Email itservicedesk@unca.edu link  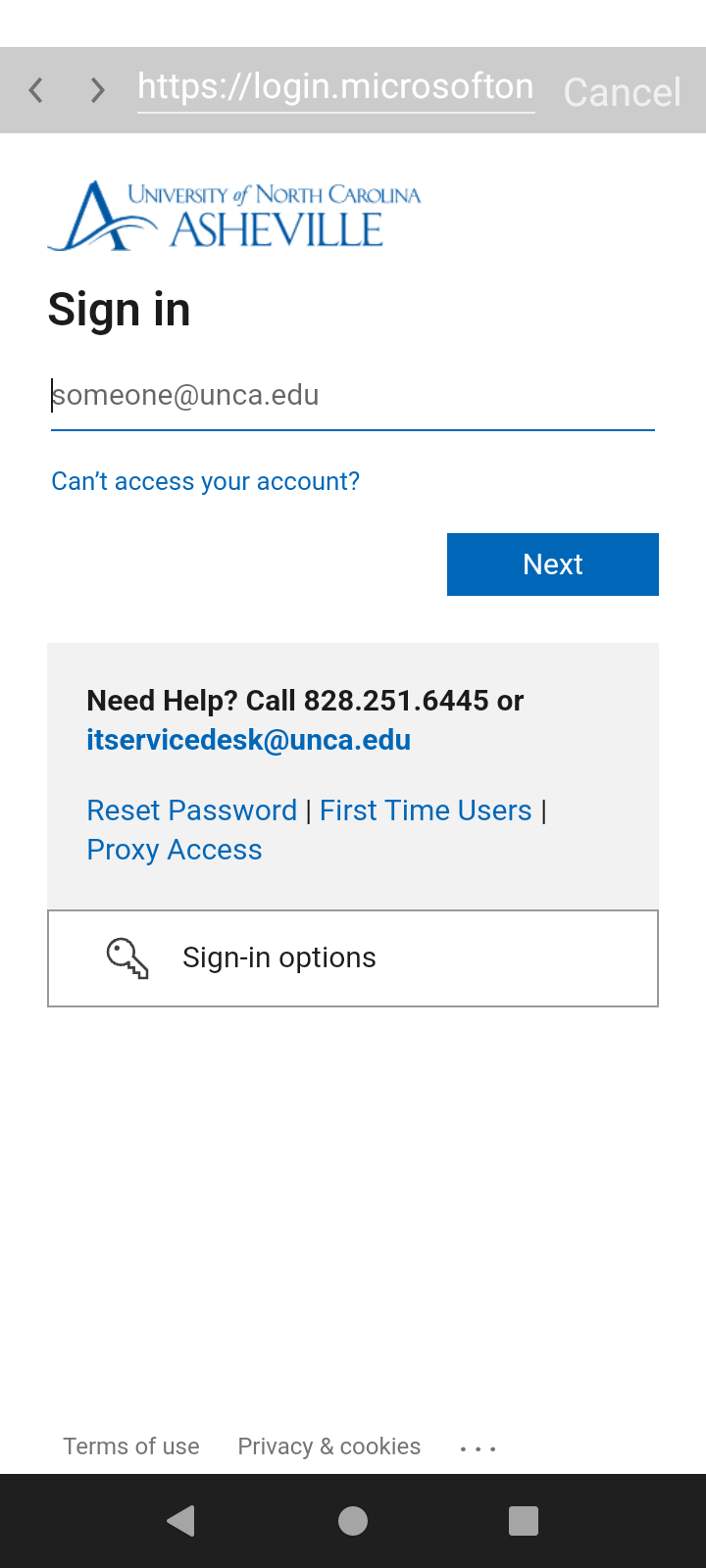click(x=248, y=740)
